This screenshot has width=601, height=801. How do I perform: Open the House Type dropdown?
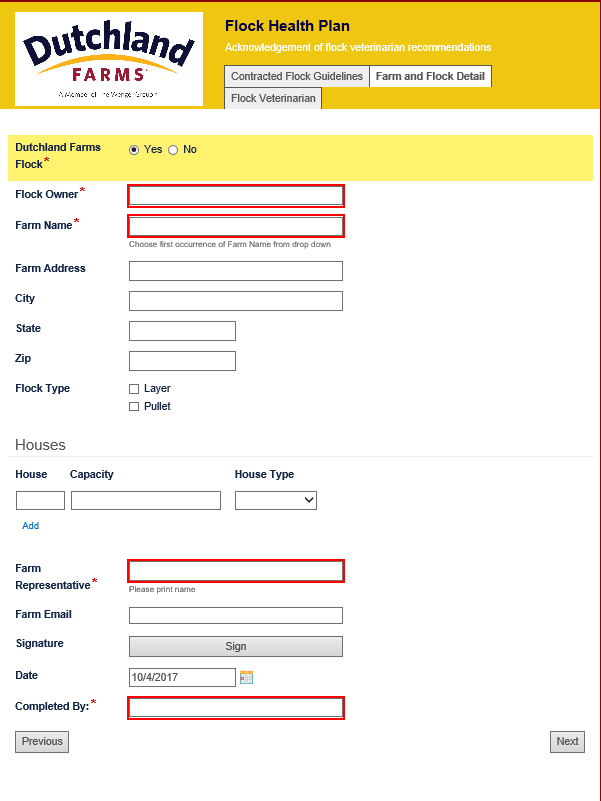pyautogui.click(x=276, y=500)
